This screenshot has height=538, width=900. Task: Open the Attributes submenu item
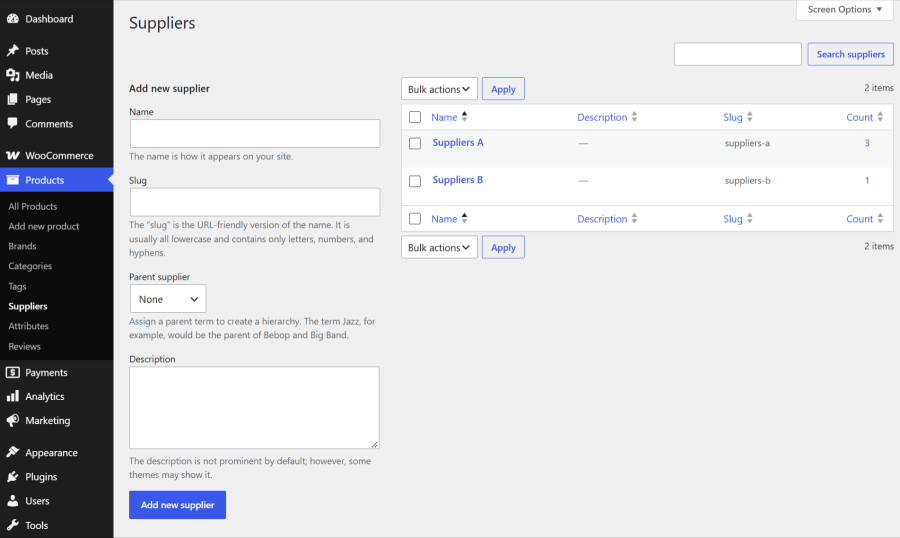click(x=28, y=326)
